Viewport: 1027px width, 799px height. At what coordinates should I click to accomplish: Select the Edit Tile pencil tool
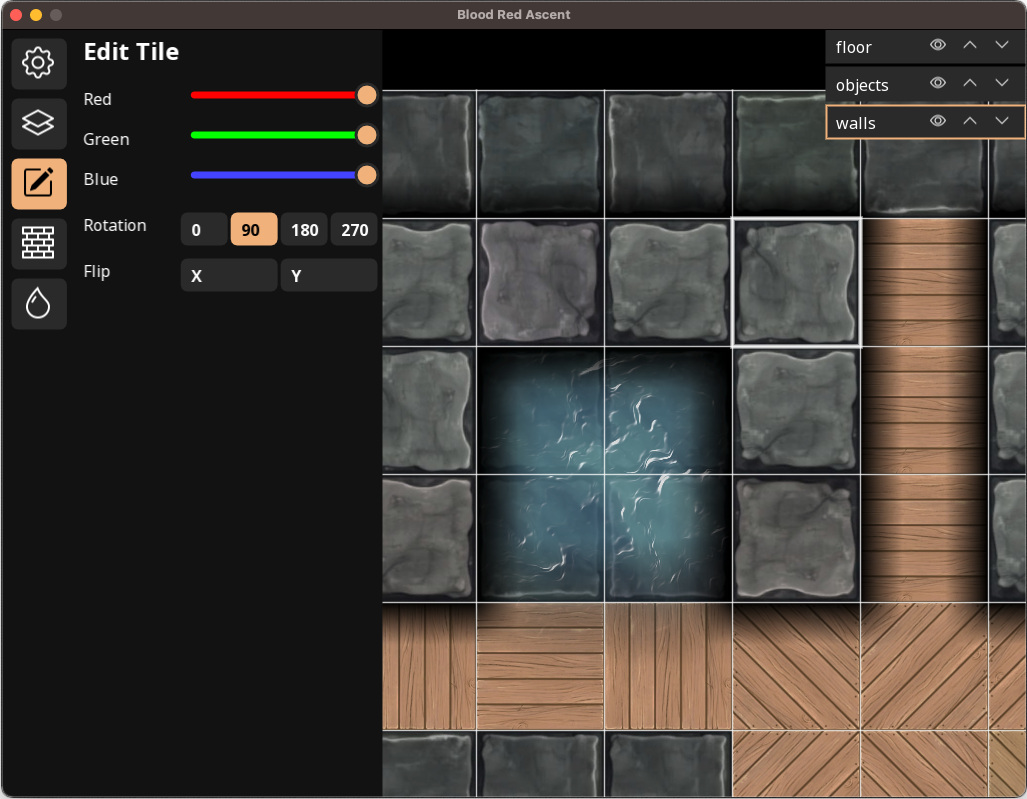pyautogui.click(x=39, y=183)
